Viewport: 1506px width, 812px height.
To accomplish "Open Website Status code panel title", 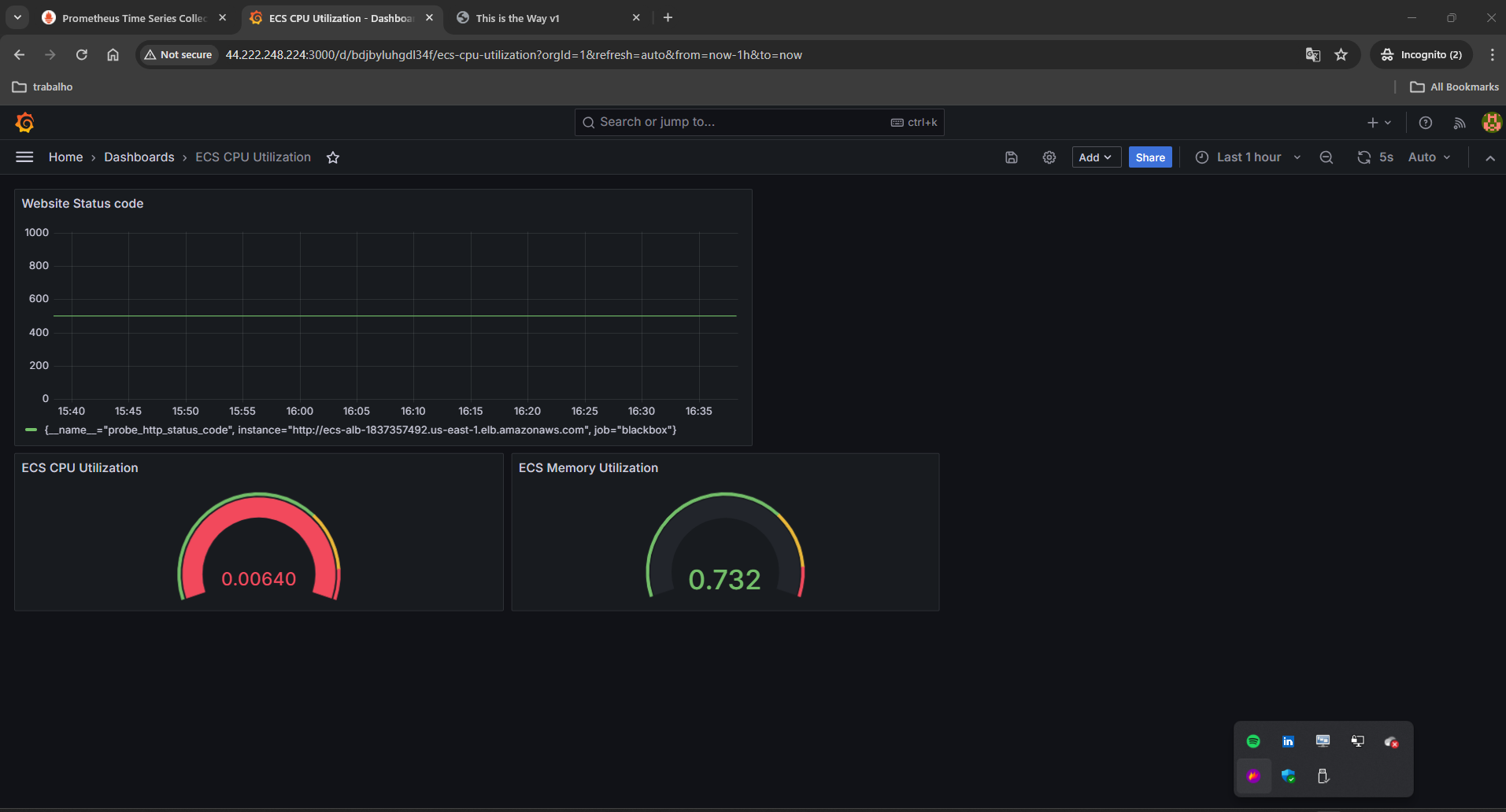I will tap(83, 203).
